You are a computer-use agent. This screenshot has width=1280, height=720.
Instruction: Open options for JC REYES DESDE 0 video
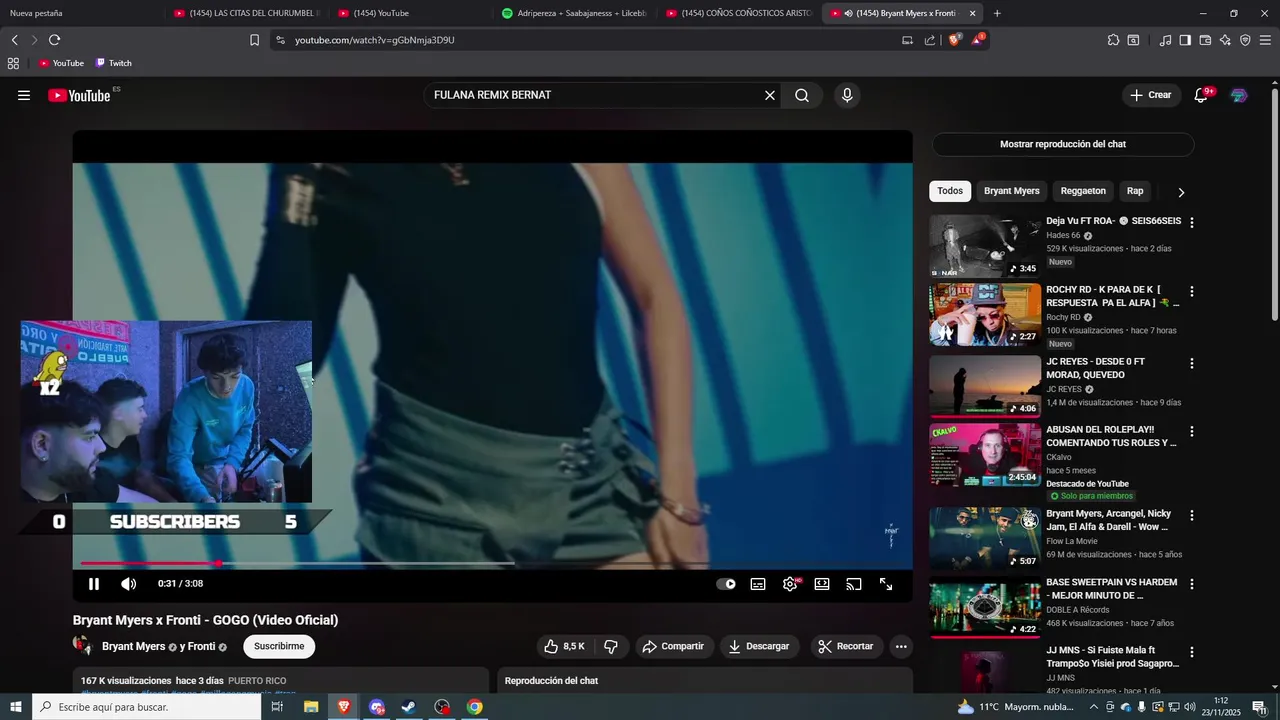(x=1191, y=364)
